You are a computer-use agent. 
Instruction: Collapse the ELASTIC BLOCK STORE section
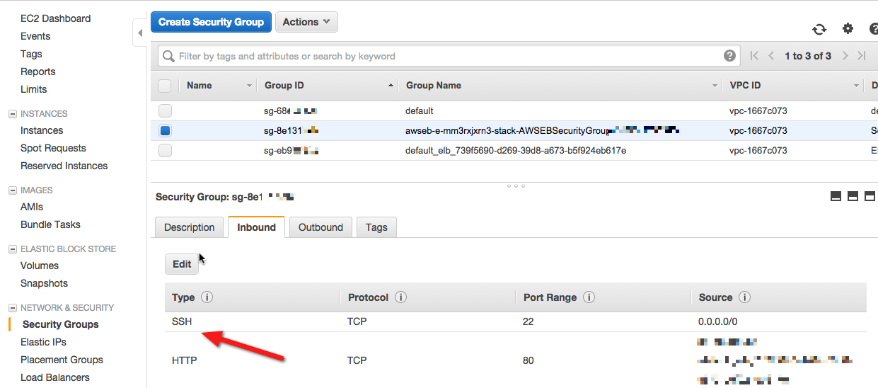click(12, 249)
